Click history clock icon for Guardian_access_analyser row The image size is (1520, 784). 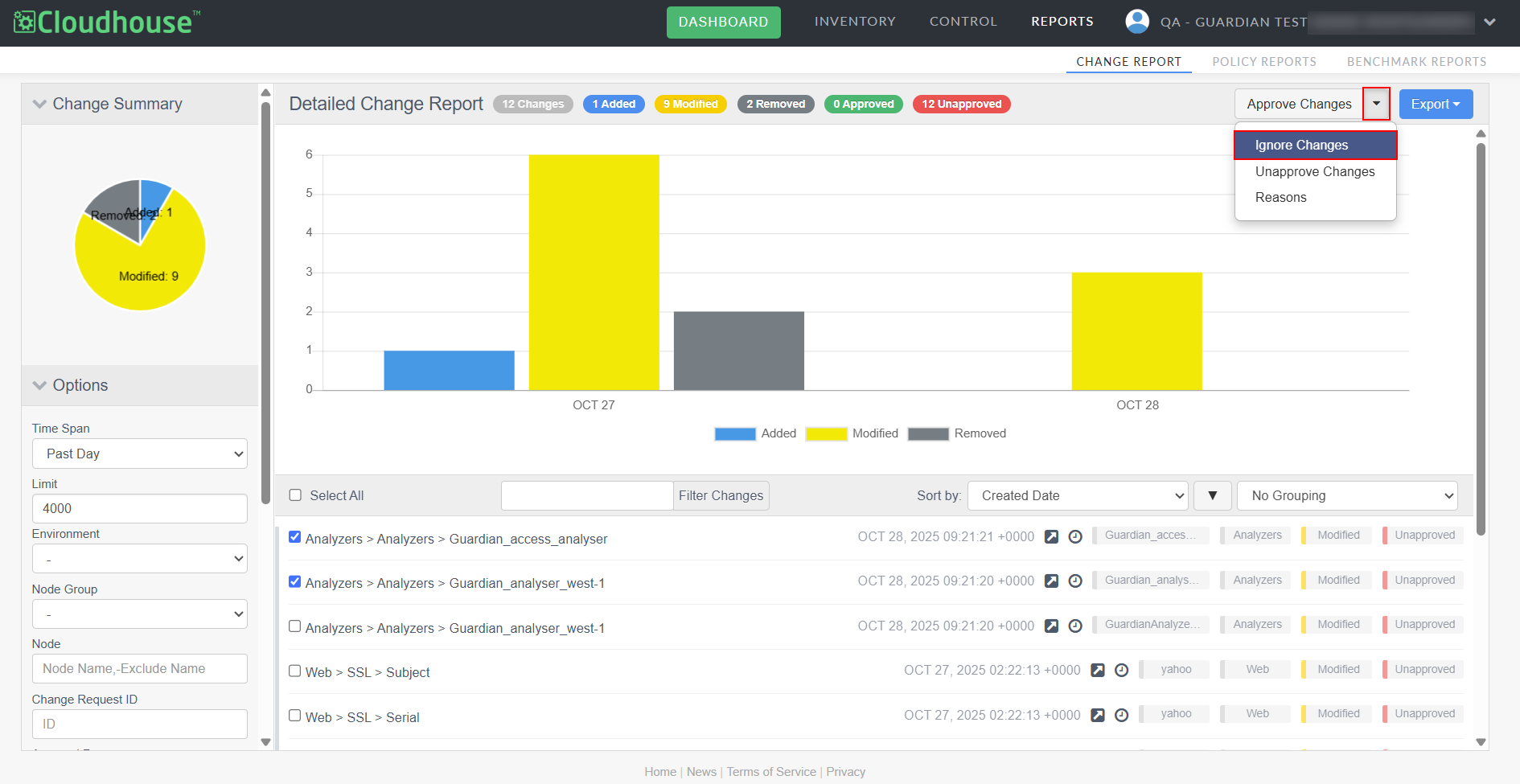[x=1074, y=537]
